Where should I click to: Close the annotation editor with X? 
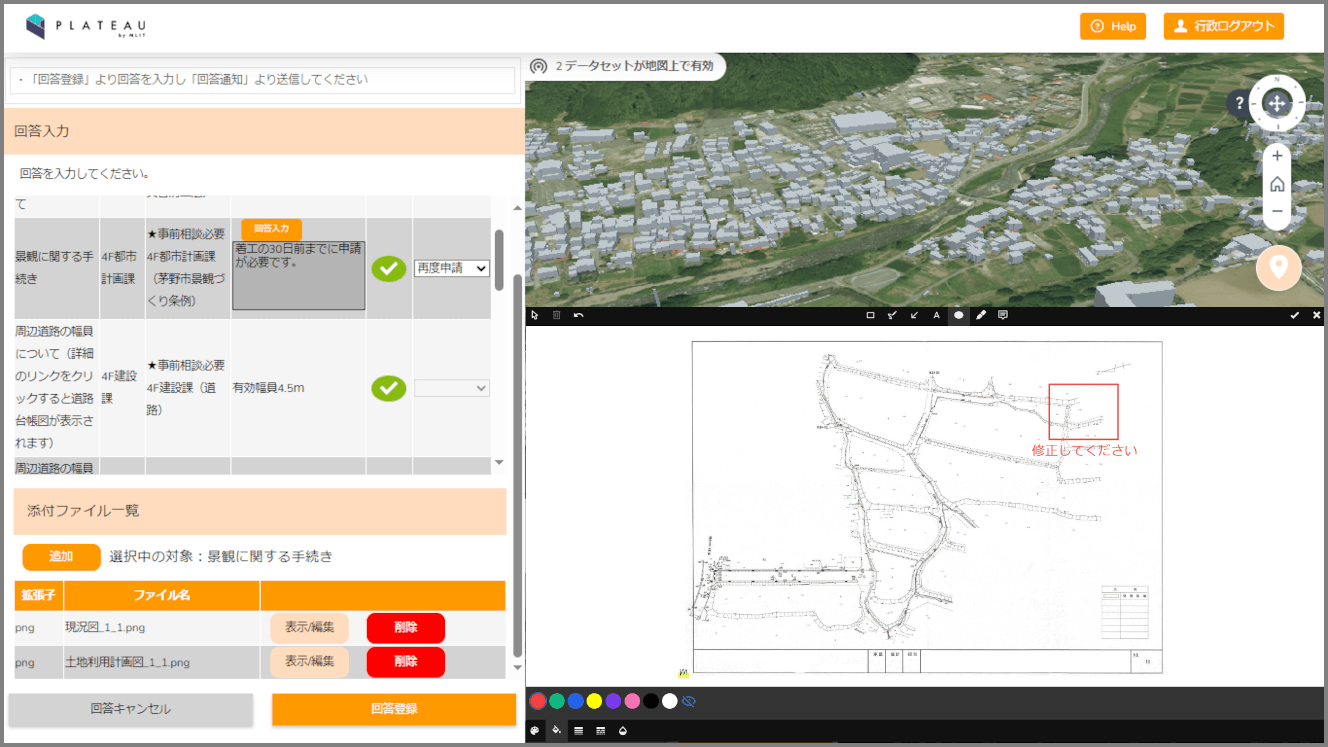1316,315
